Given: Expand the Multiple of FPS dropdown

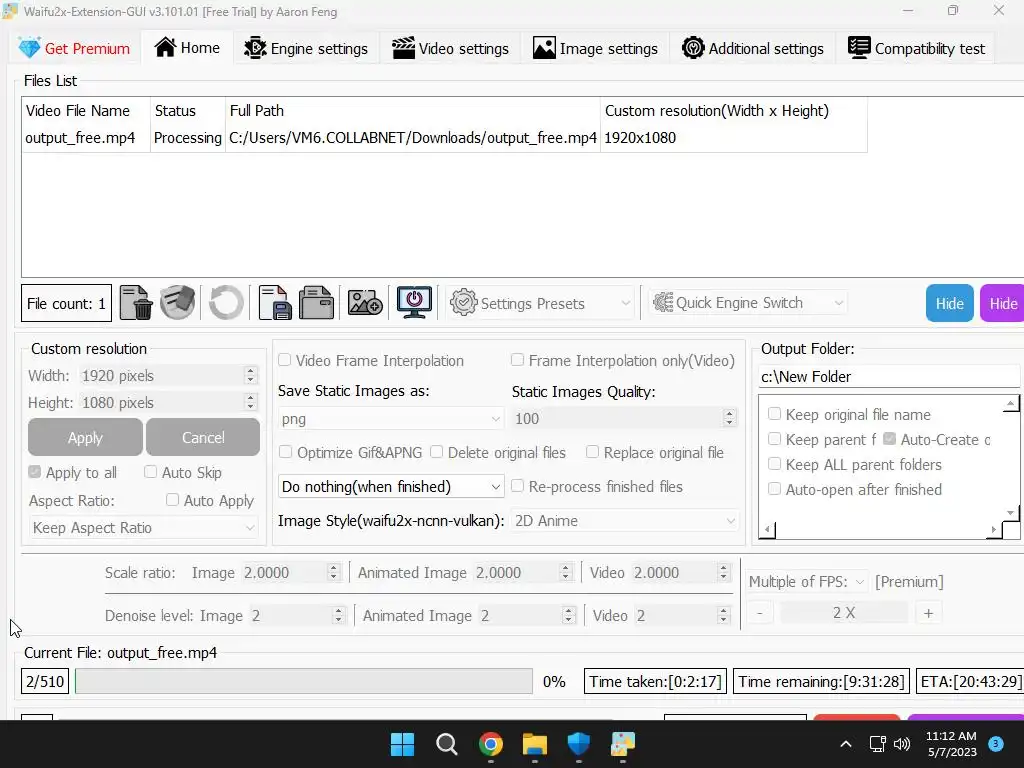Looking at the screenshot, I should pos(807,581).
